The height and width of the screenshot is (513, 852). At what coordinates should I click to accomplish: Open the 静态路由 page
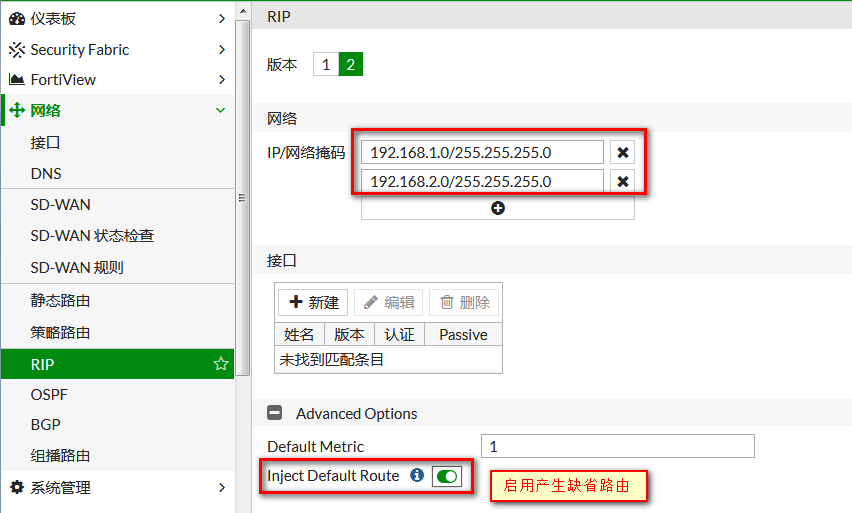(x=60, y=301)
